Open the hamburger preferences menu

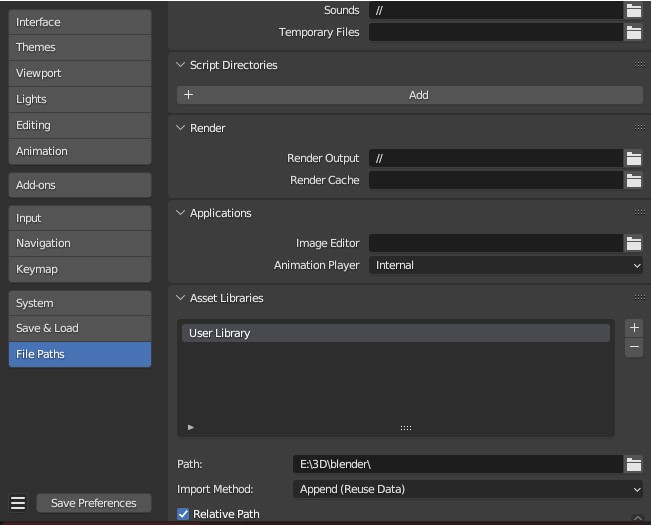[x=18, y=503]
